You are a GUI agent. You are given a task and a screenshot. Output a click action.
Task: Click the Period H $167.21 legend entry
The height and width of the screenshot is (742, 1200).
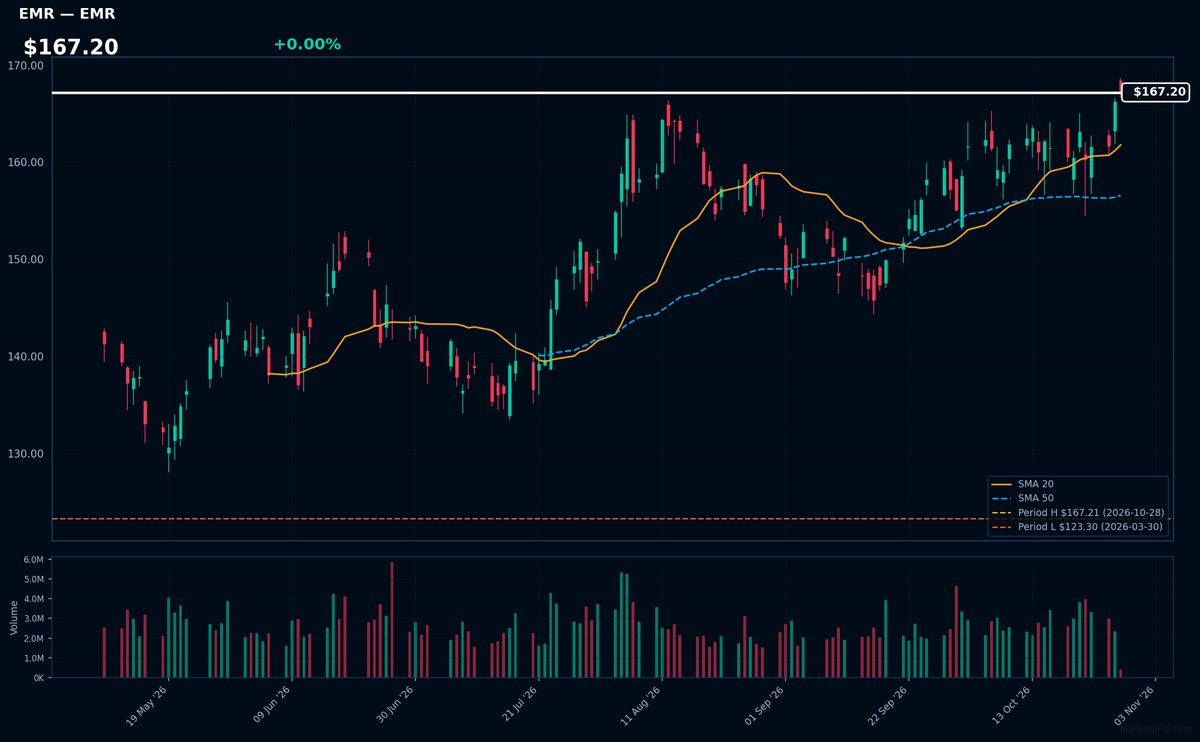click(1077, 512)
